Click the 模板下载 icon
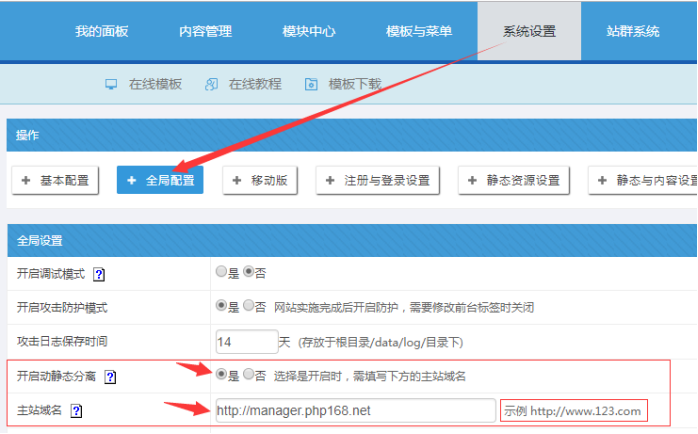 click(x=311, y=85)
